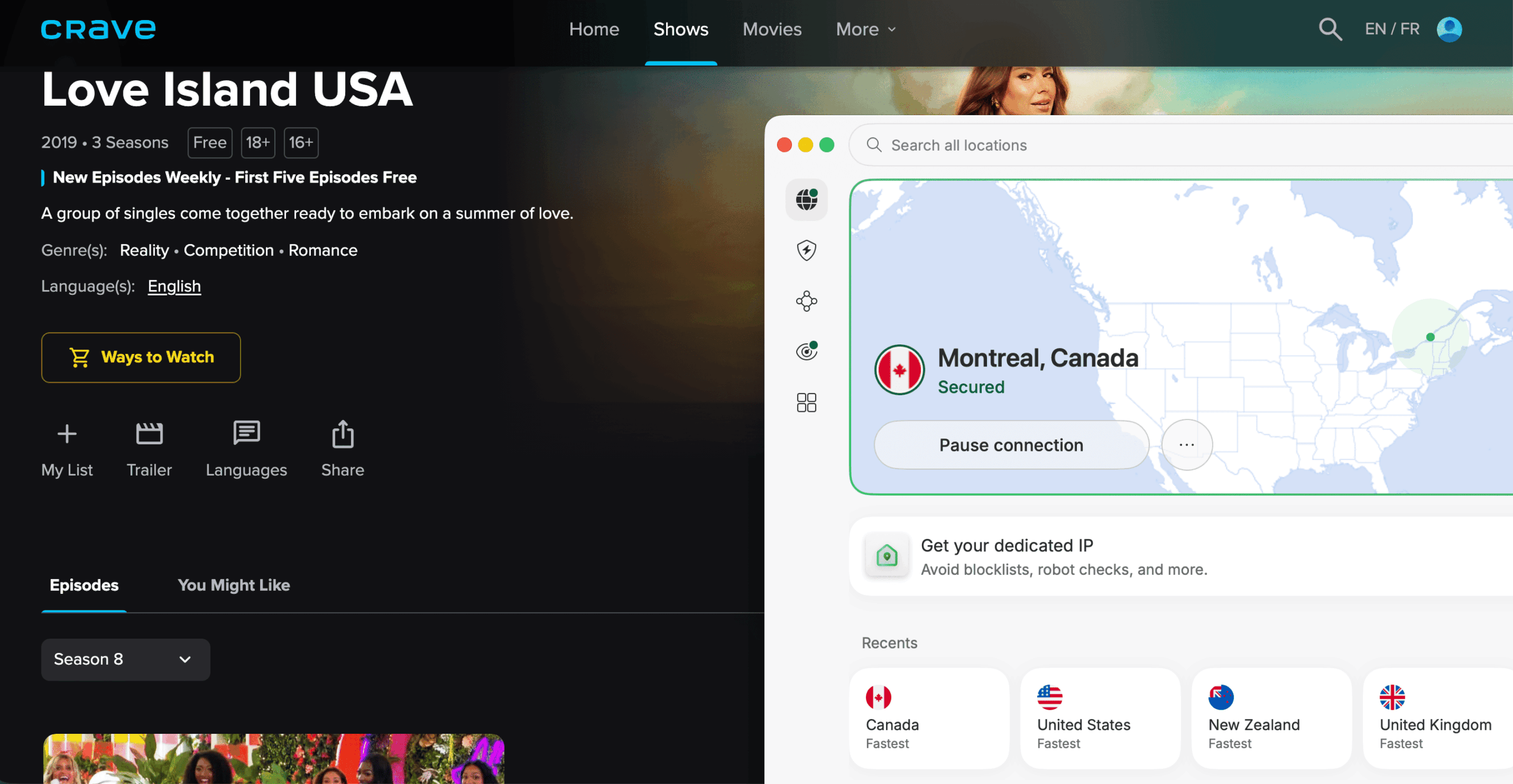Add show to My List
The image size is (1513, 784).
[x=67, y=450]
